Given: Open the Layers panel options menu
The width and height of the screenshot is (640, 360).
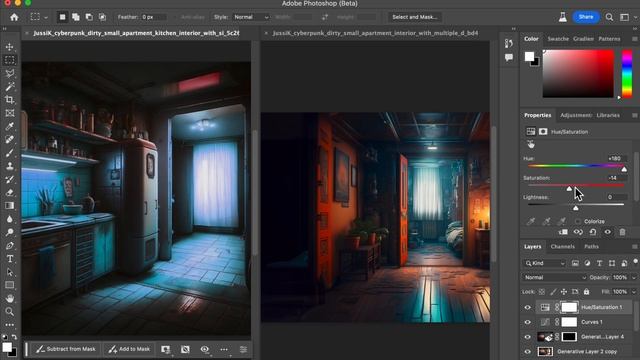Looking at the screenshot, I should [635, 247].
